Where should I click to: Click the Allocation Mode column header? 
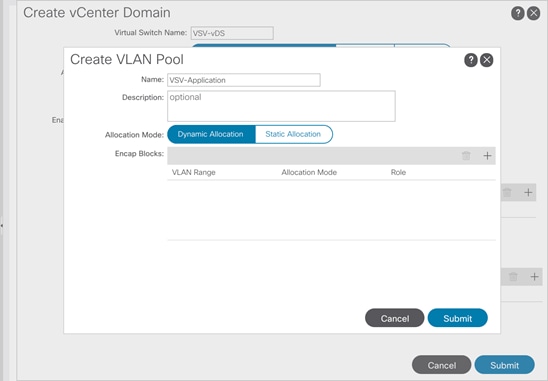coord(309,172)
